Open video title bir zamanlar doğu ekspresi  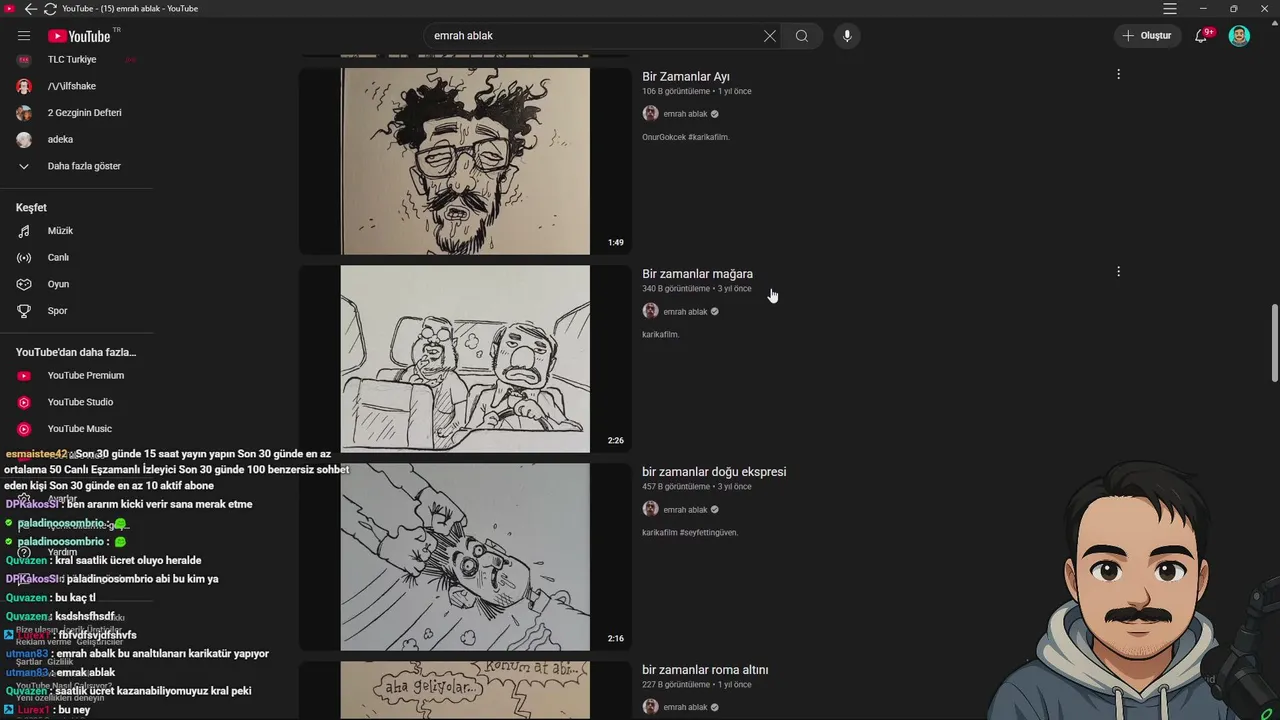click(x=714, y=472)
